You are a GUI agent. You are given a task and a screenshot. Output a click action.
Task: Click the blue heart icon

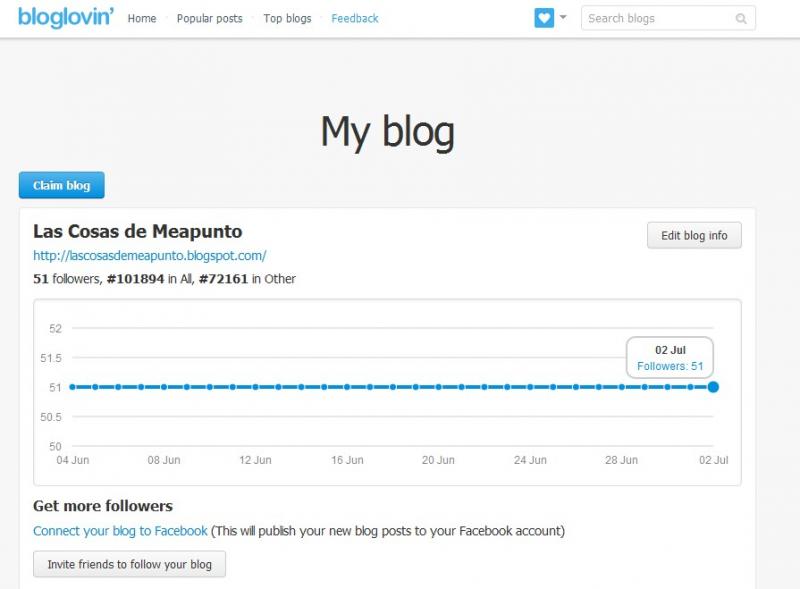tap(544, 18)
